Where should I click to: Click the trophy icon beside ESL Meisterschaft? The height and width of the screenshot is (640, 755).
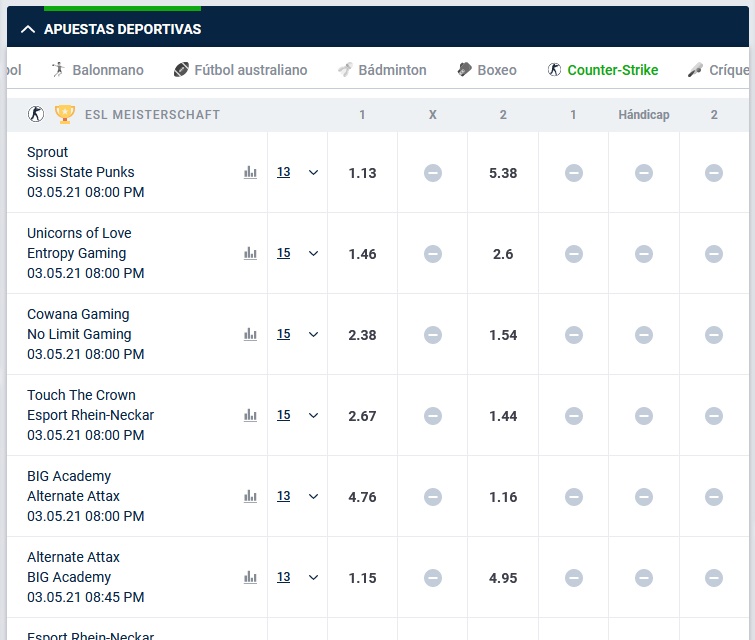point(65,114)
